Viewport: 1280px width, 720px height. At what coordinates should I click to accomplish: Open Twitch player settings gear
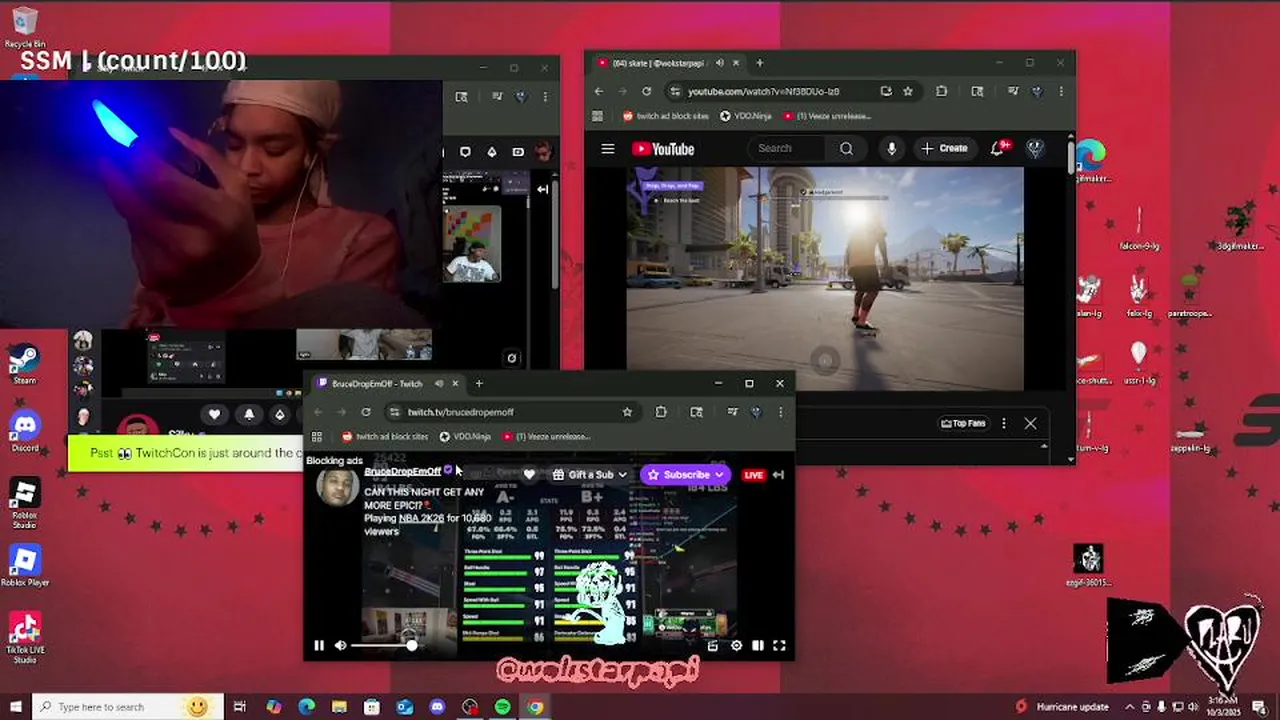tap(737, 646)
